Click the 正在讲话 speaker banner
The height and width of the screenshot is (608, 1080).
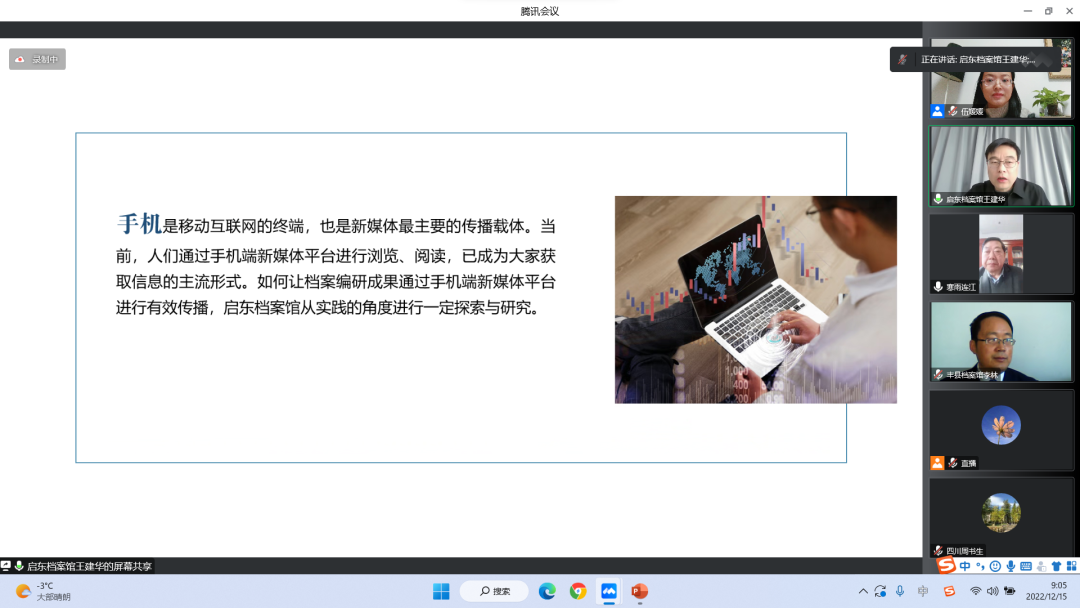(975, 59)
